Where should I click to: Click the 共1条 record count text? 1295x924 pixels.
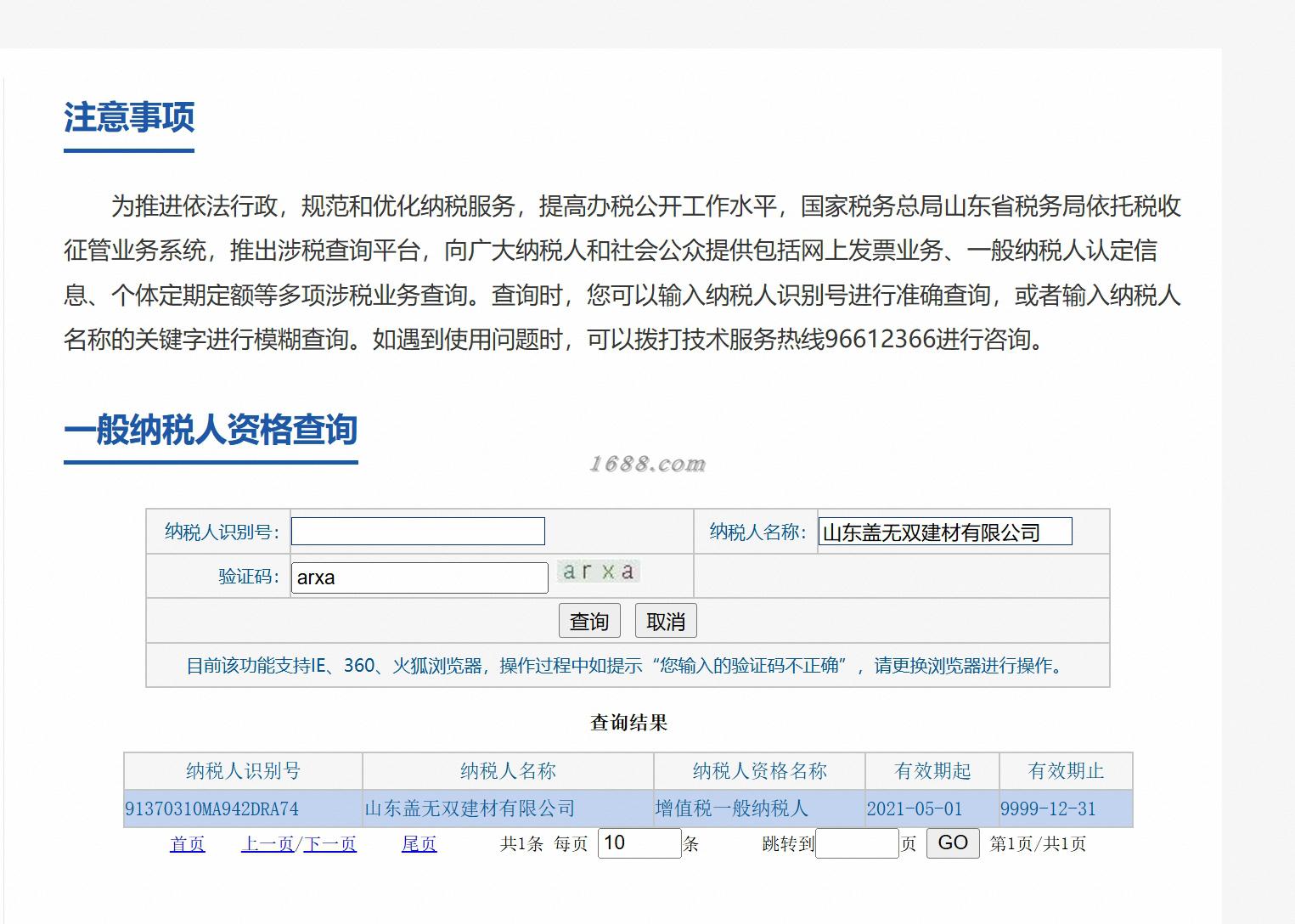(x=521, y=844)
